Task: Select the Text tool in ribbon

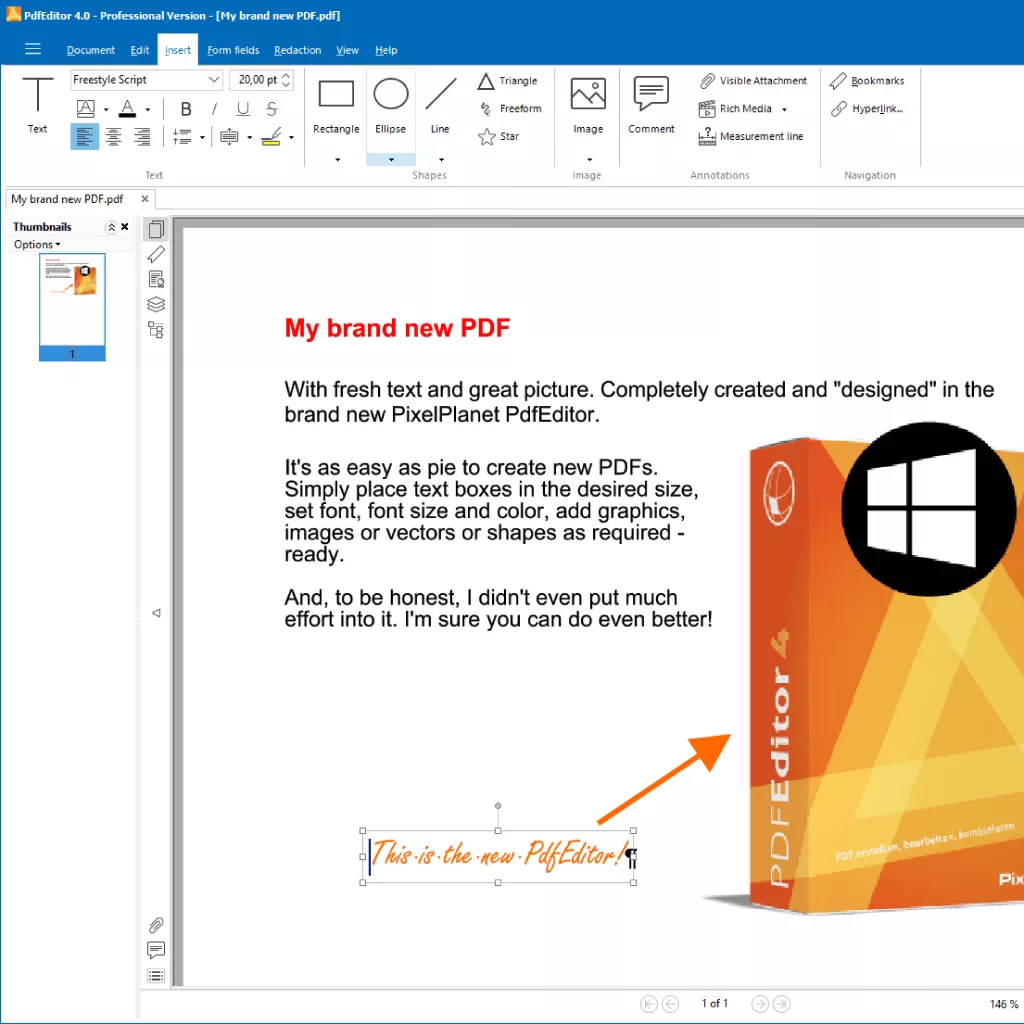Action: [x=37, y=104]
